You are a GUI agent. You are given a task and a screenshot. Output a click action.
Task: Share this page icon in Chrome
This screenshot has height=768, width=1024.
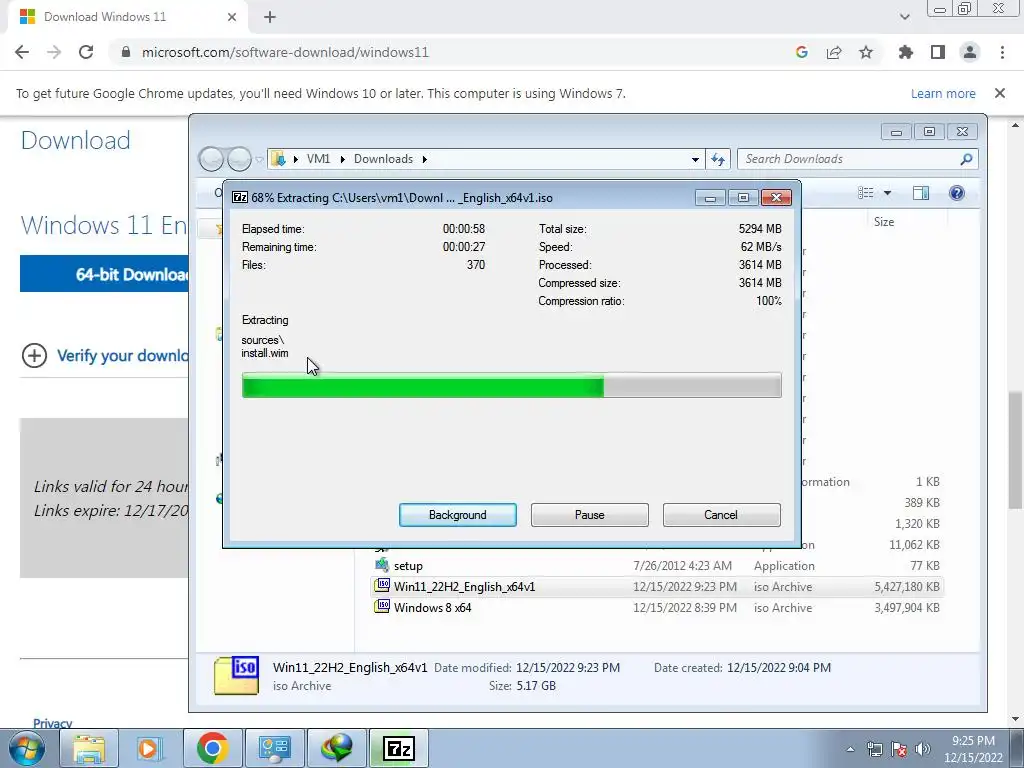click(834, 52)
